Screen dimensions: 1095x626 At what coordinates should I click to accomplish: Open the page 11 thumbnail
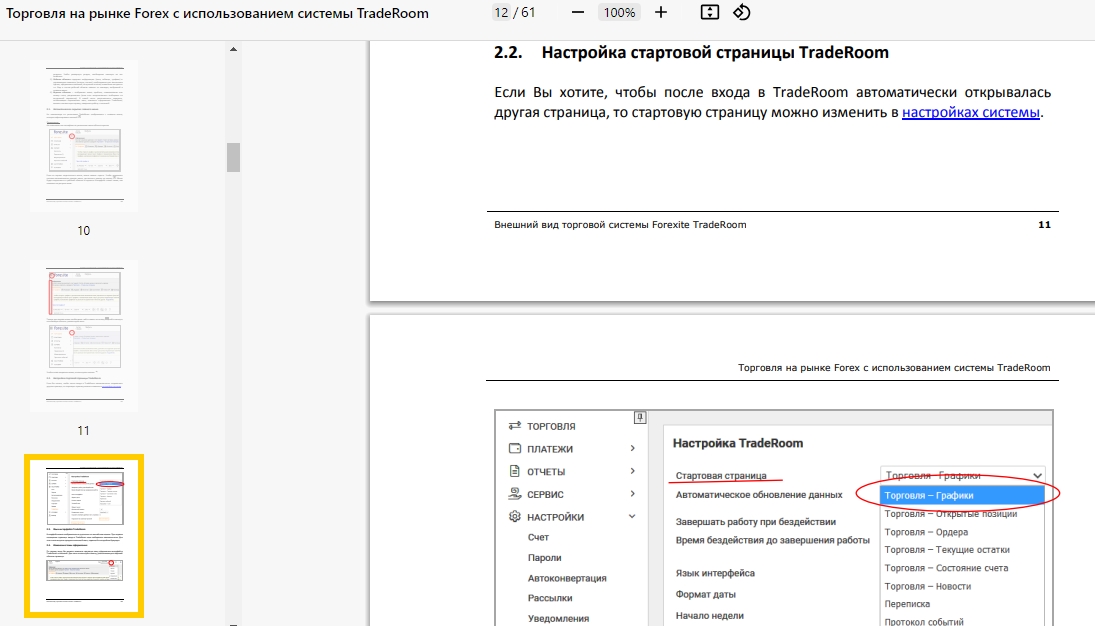pos(84,335)
